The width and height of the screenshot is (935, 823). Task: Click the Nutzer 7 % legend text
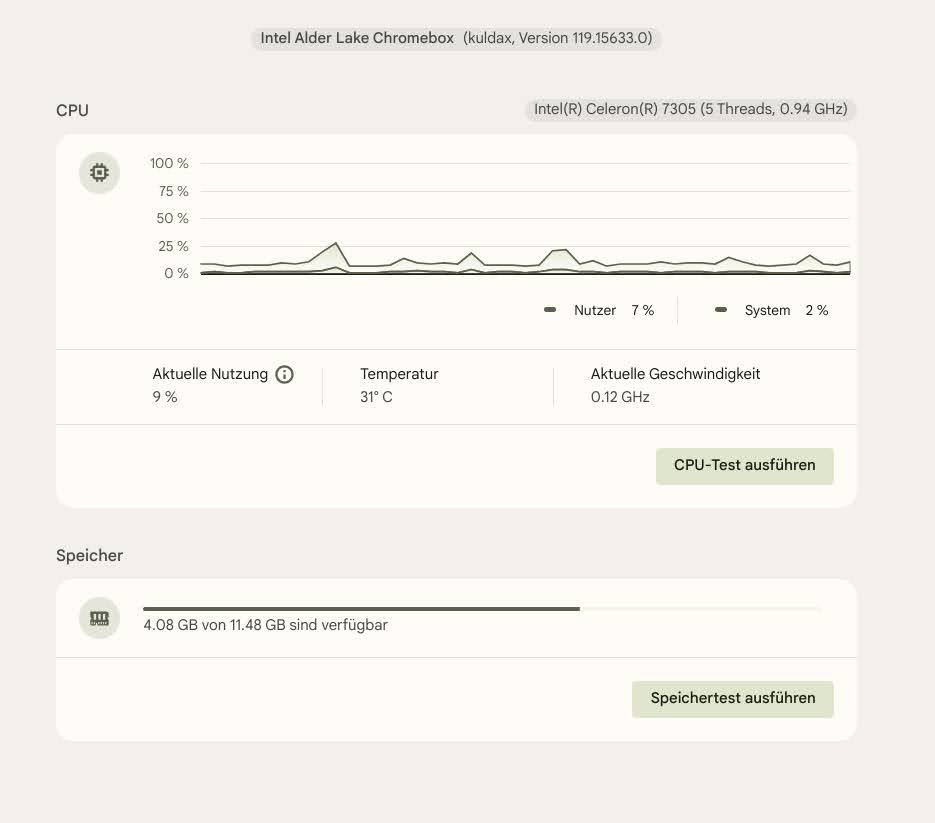pyautogui.click(x=614, y=311)
